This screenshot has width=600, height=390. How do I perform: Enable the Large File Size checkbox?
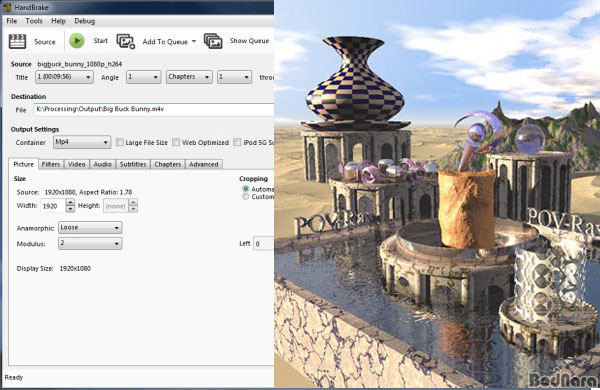[x=120, y=142]
